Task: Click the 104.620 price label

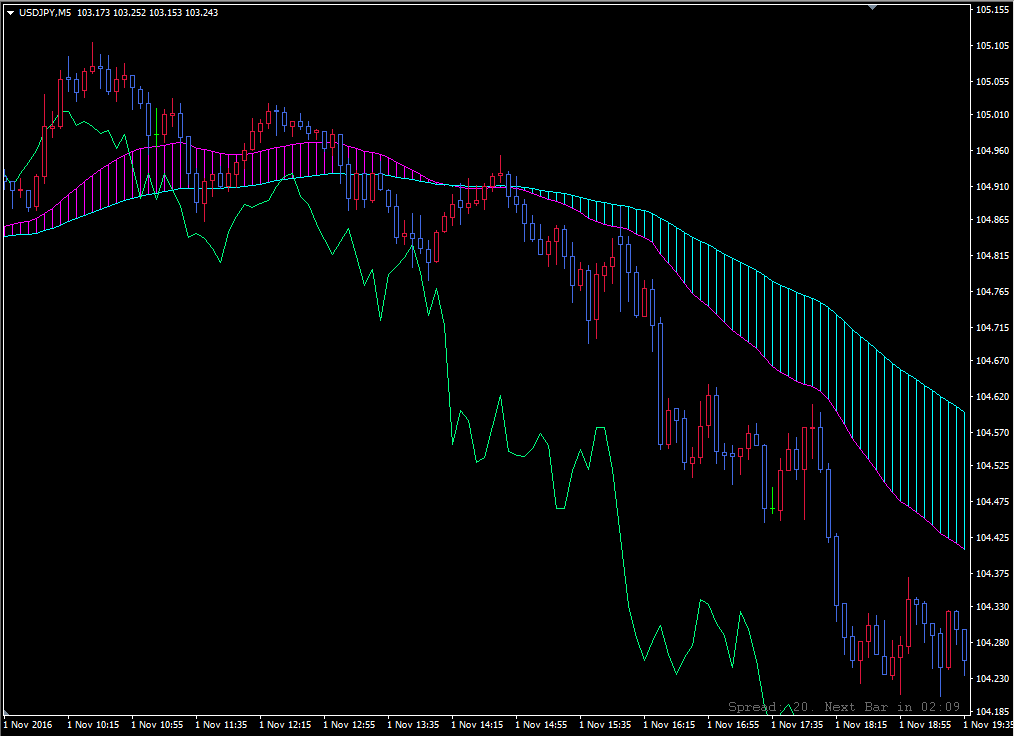Action: click(x=993, y=396)
